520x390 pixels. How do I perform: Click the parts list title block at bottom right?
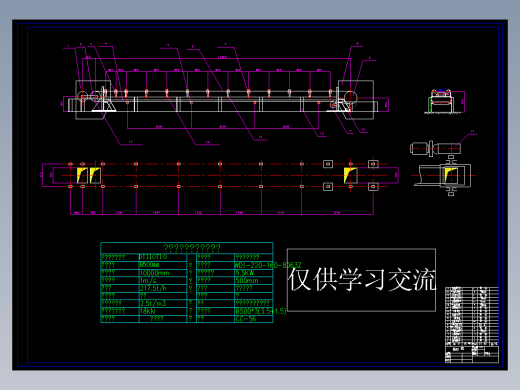[x=472, y=325]
